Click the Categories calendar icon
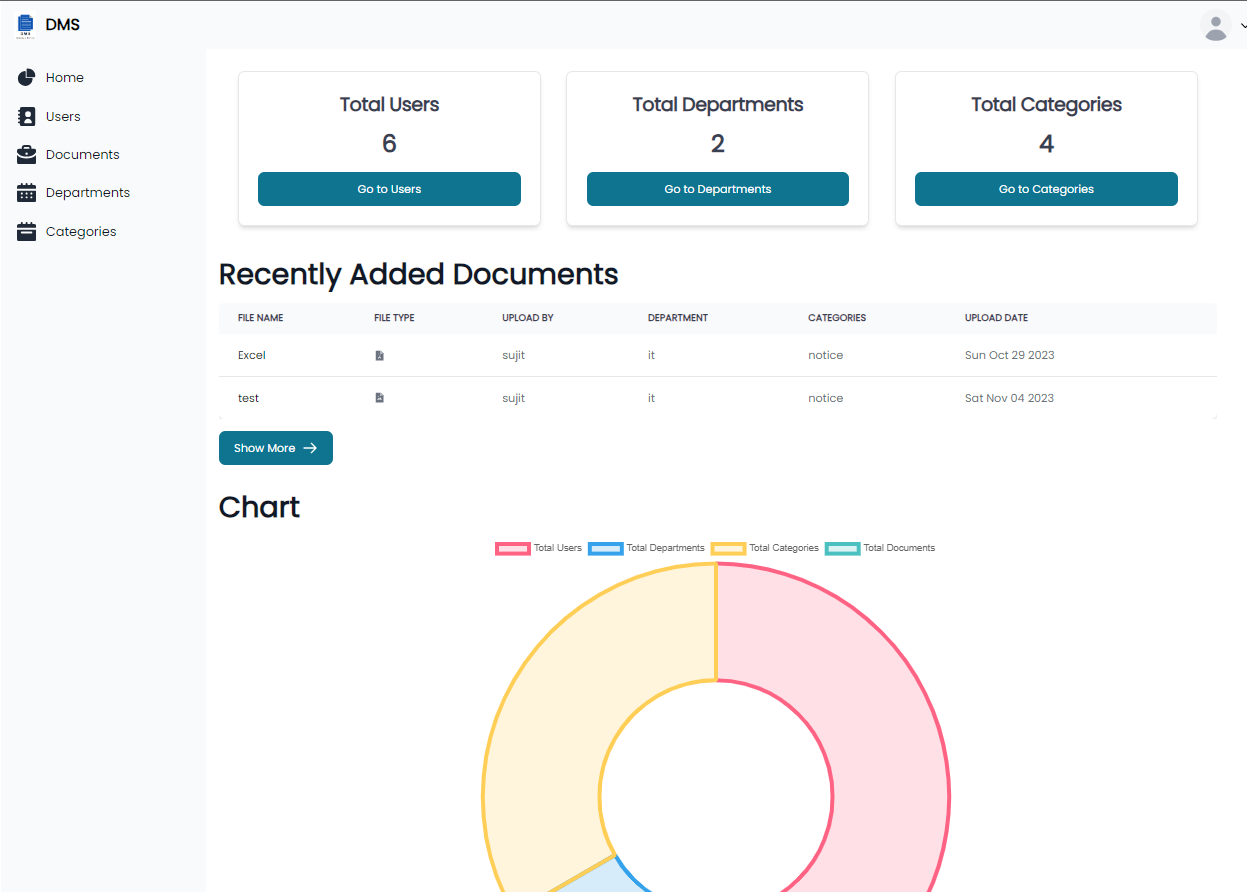This screenshot has height=892, width=1247. tap(27, 232)
